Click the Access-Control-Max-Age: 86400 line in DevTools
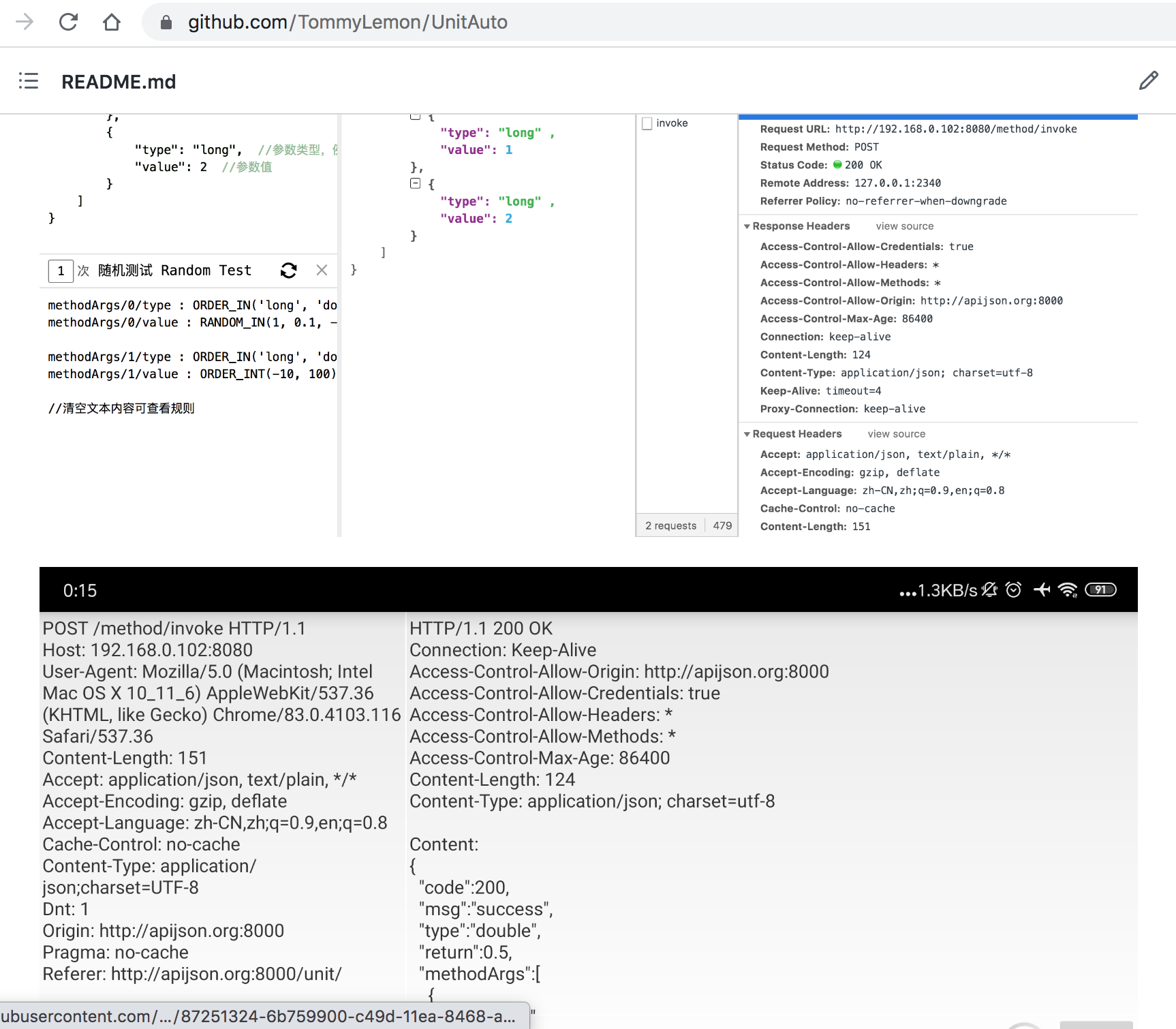This screenshot has height=1029, width=1176. (x=847, y=318)
